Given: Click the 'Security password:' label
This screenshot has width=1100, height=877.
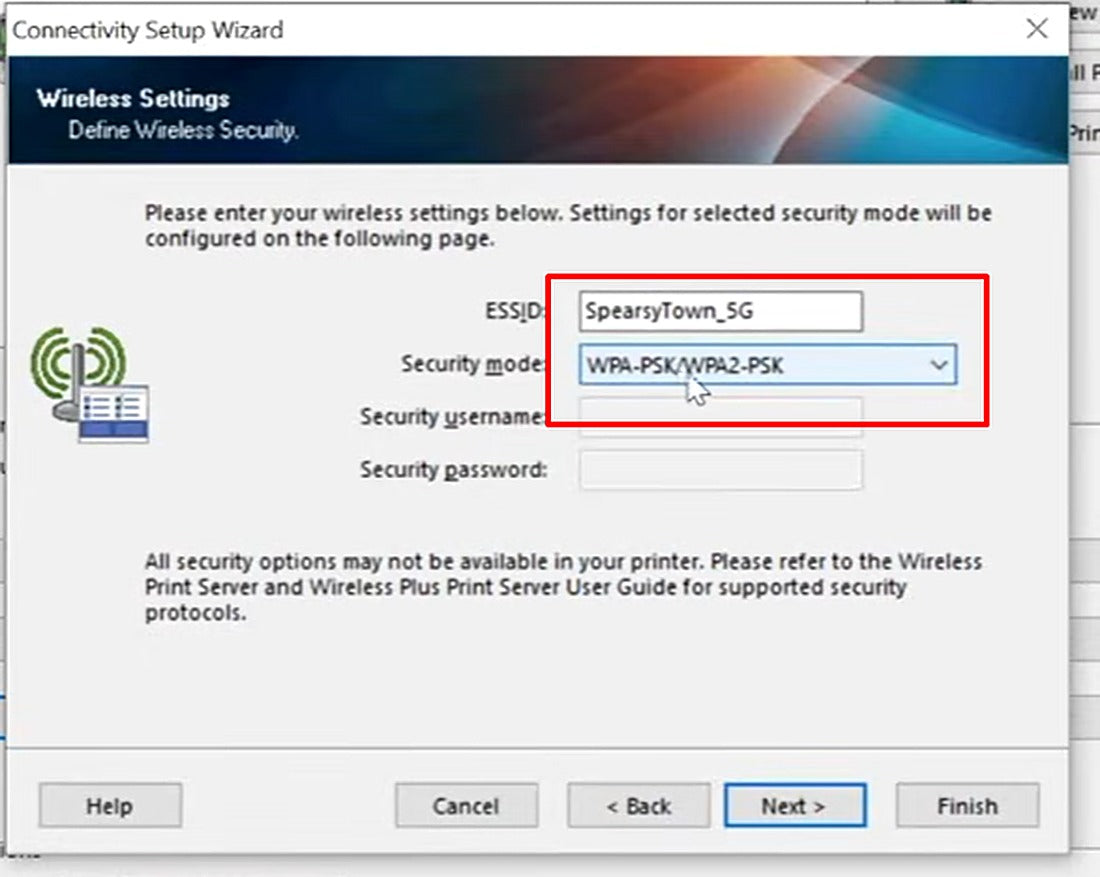Looking at the screenshot, I should click(453, 469).
